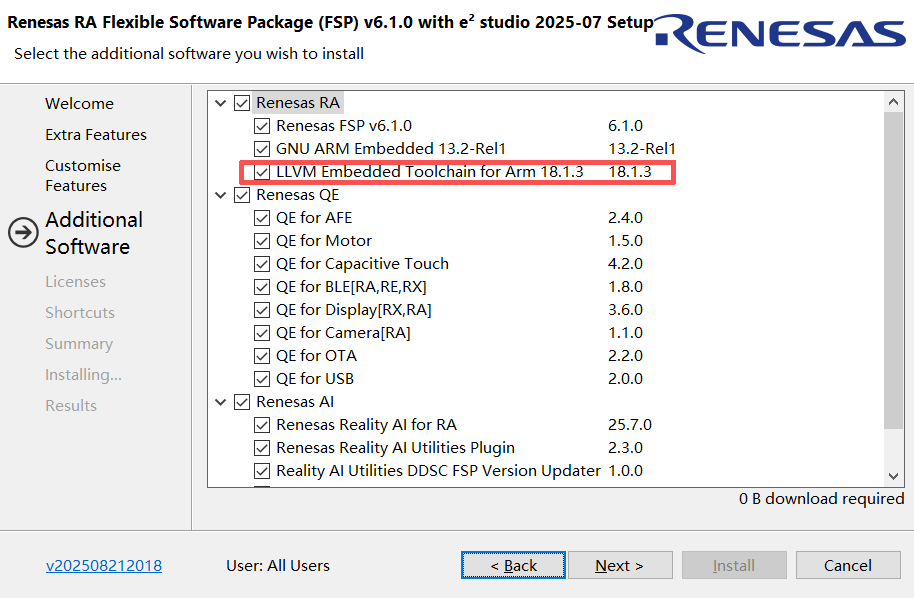914x598 pixels.
Task: Uncheck QE for Capacitive Touch
Action: 262,264
